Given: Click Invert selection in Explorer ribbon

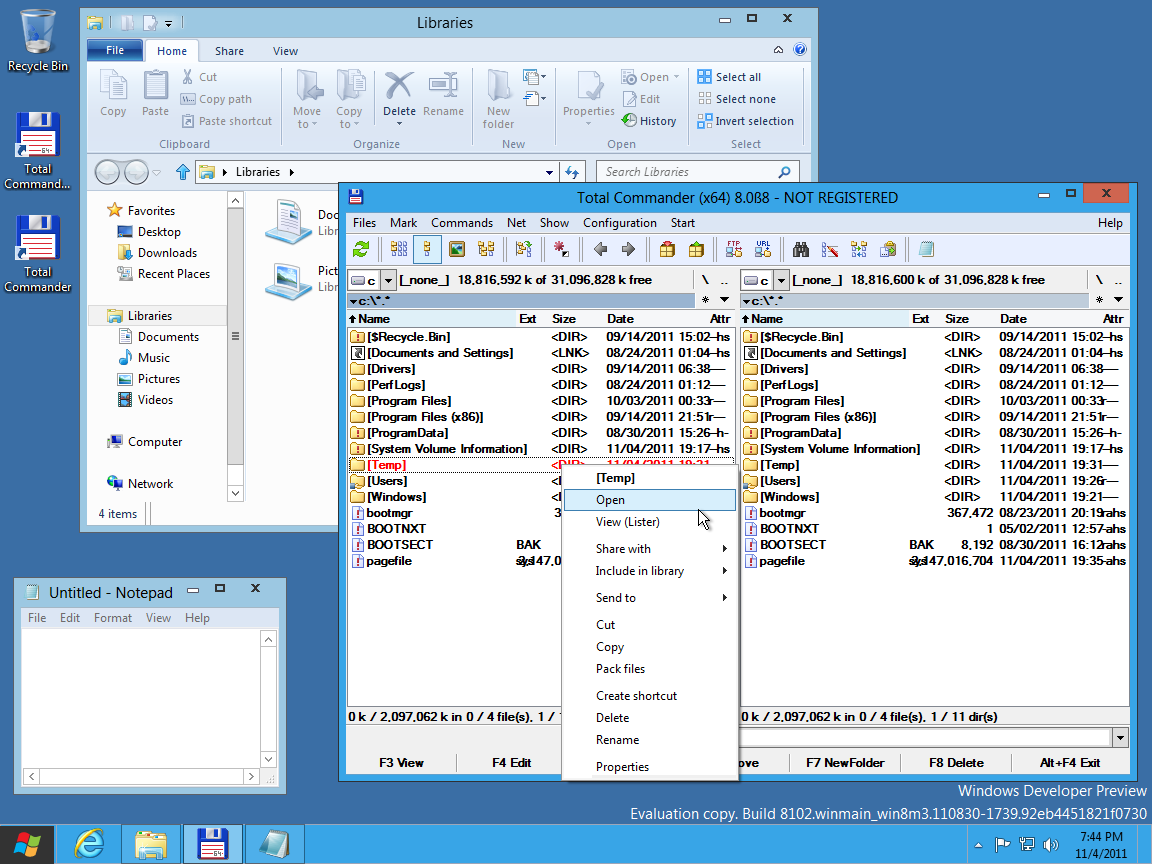Looking at the screenshot, I should [745, 120].
